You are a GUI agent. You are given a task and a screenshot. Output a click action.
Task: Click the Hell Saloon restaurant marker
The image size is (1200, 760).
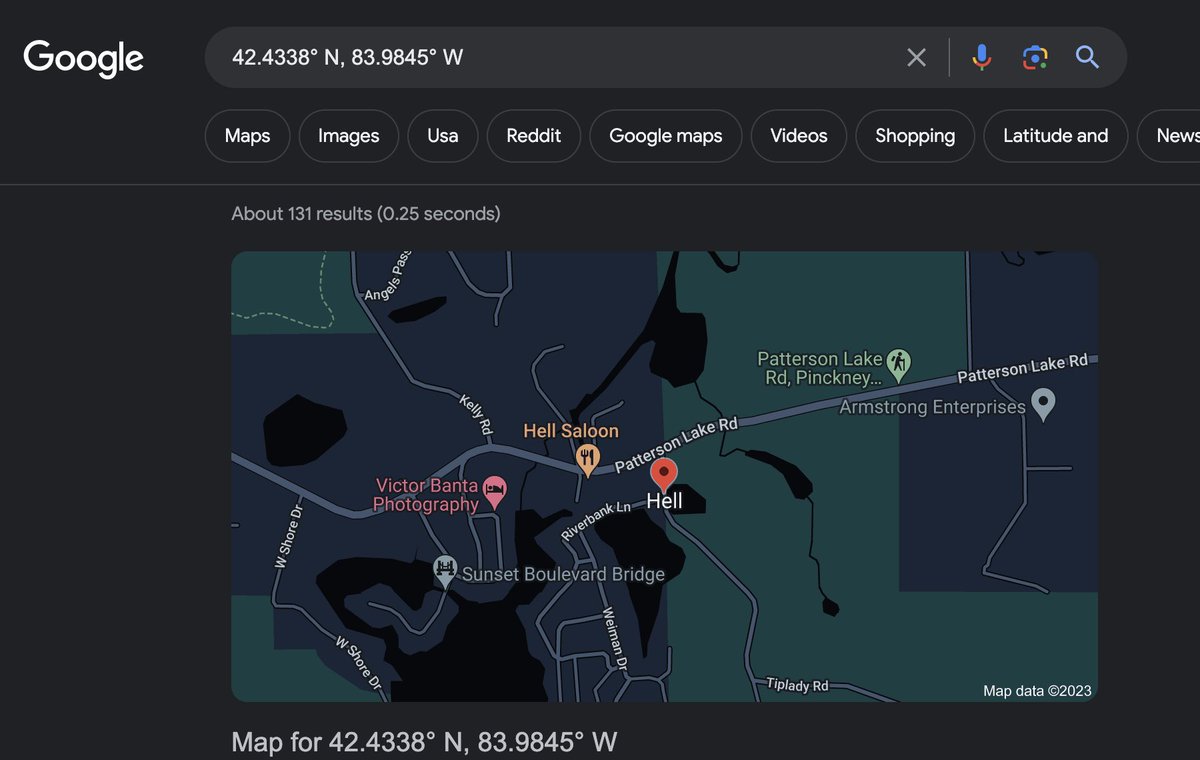[588, 461]
